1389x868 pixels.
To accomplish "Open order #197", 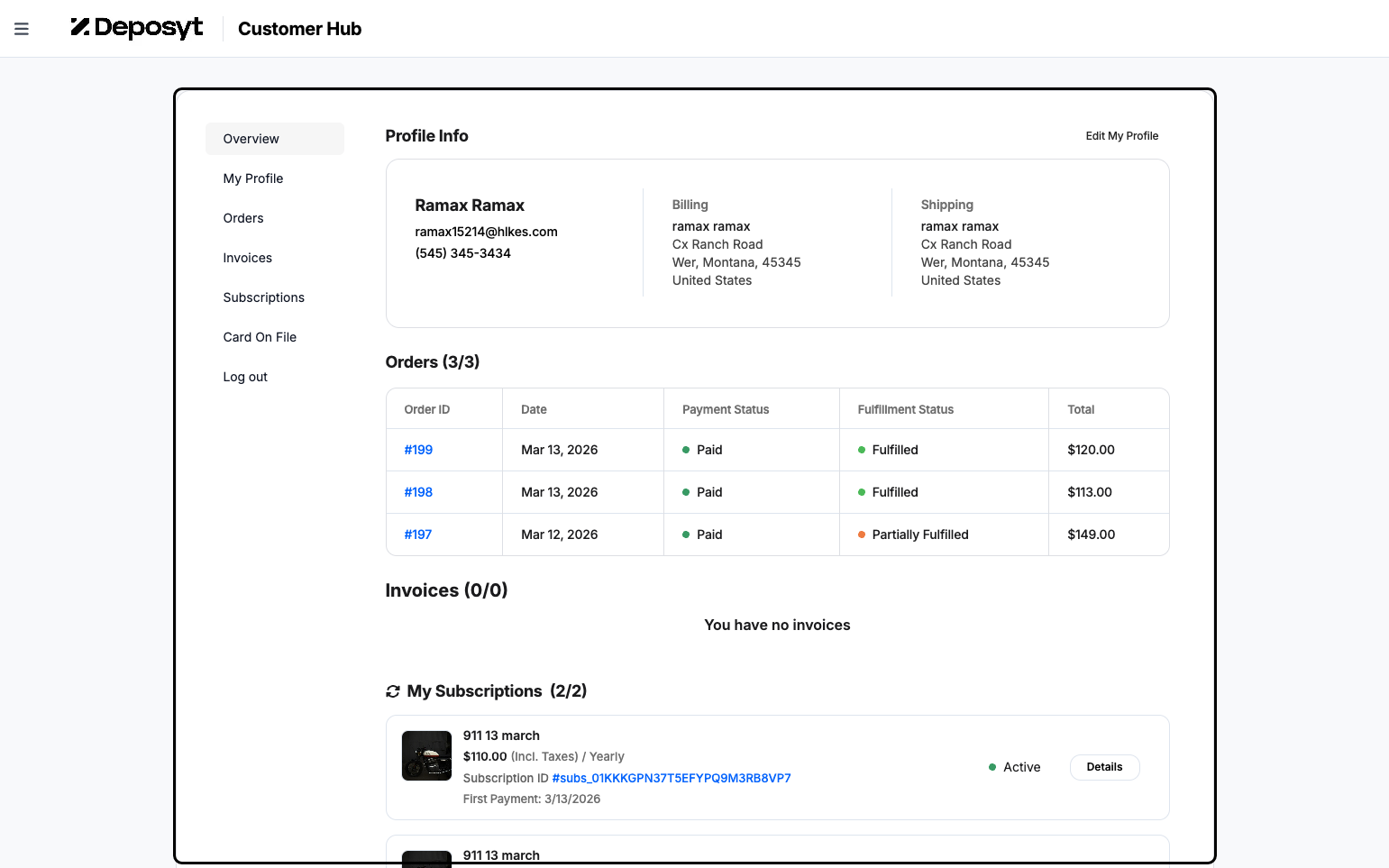I will (x=418, y=535).
